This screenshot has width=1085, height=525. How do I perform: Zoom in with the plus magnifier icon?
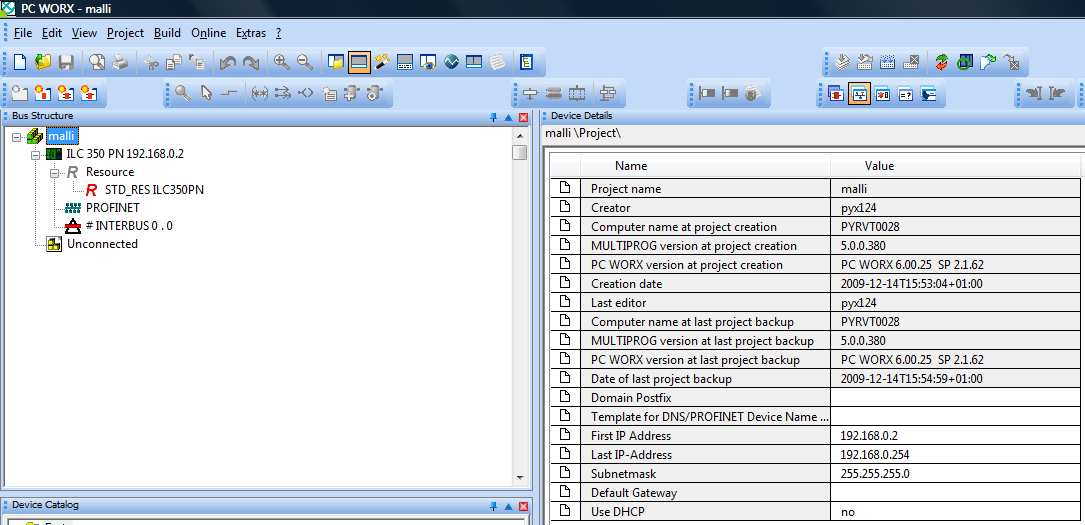point(282,62)
